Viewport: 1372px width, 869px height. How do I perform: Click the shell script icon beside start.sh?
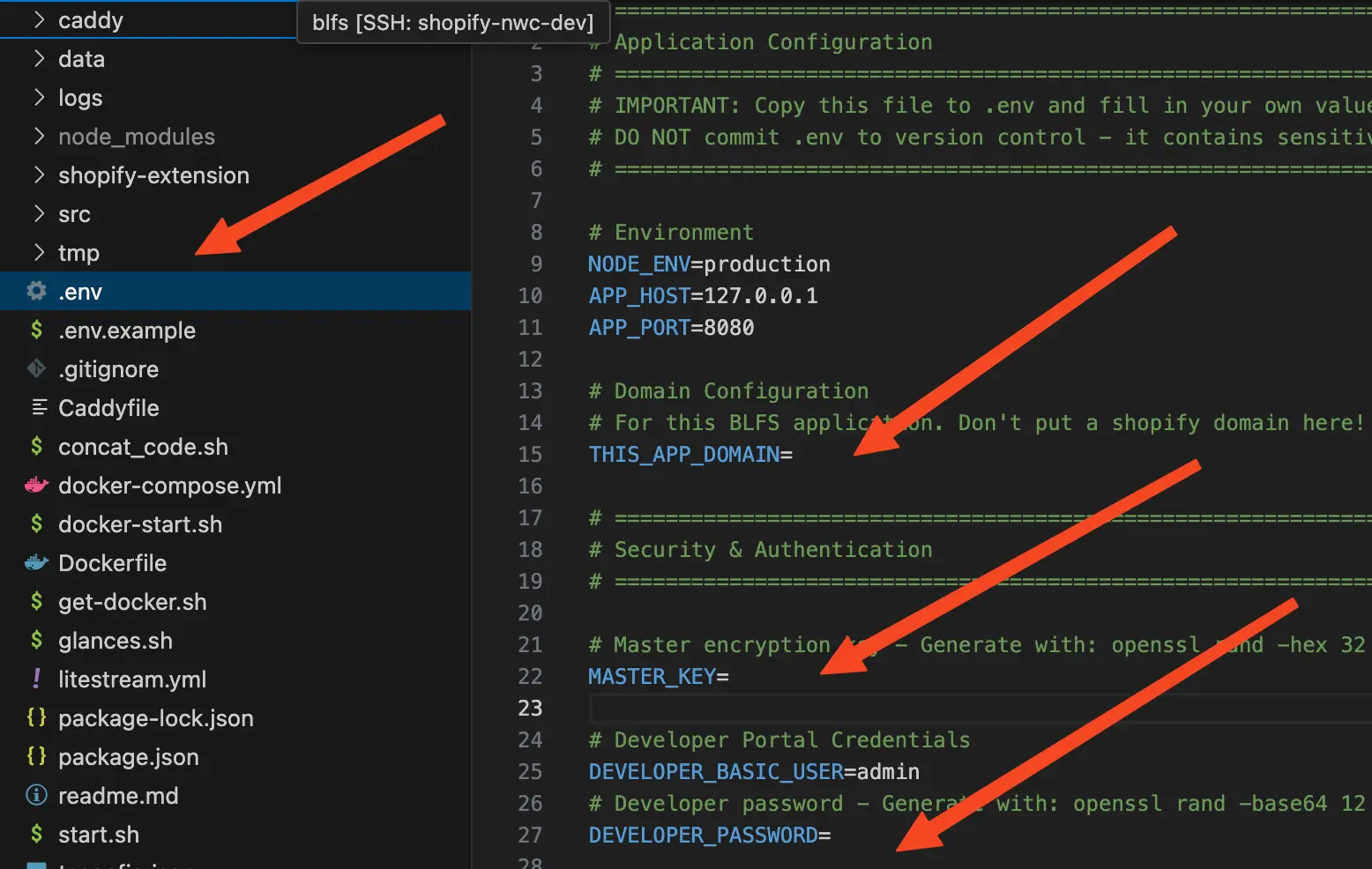pyautogui.click(x=35, y=834)
